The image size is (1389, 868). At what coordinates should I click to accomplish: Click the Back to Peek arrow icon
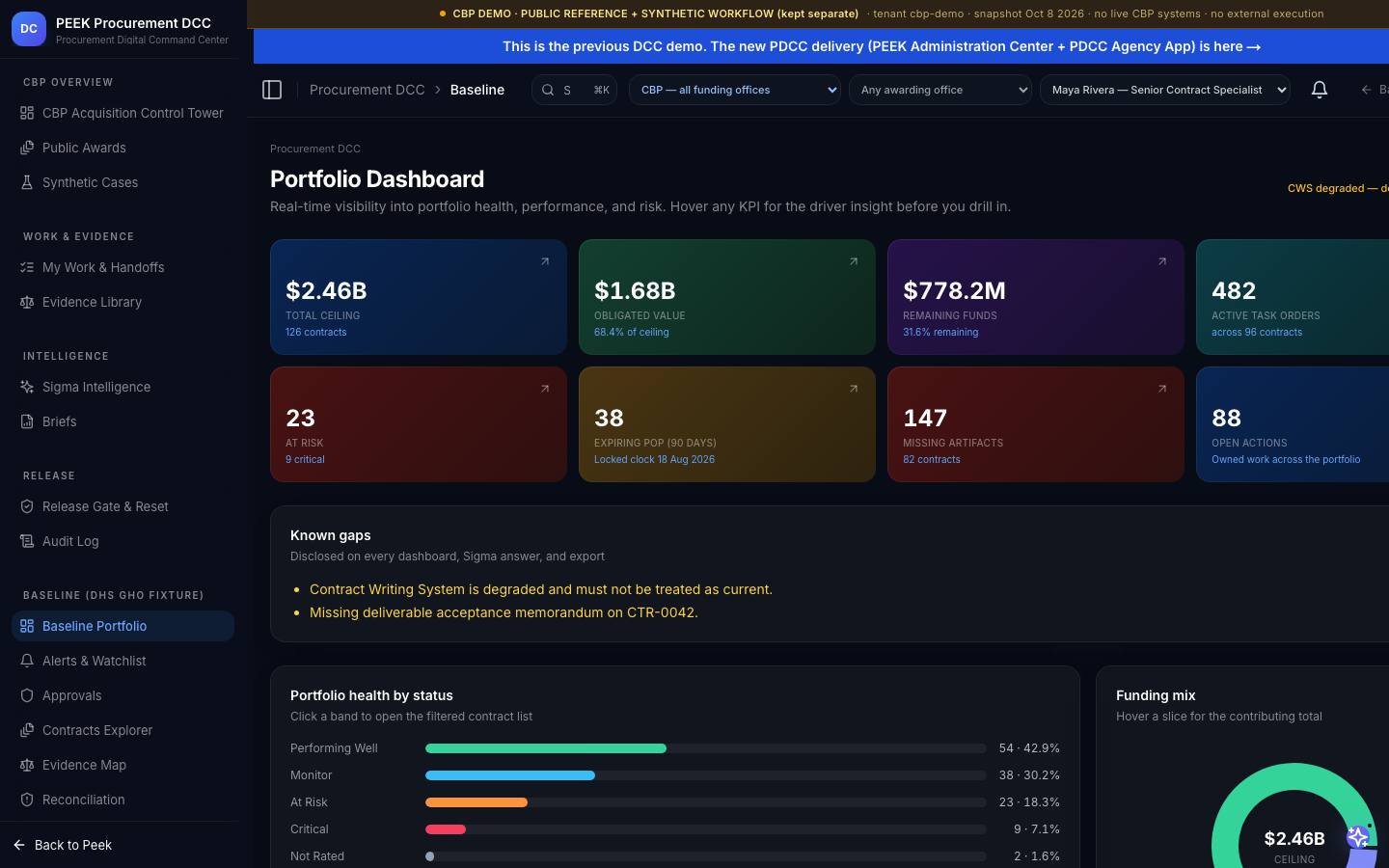19,845
